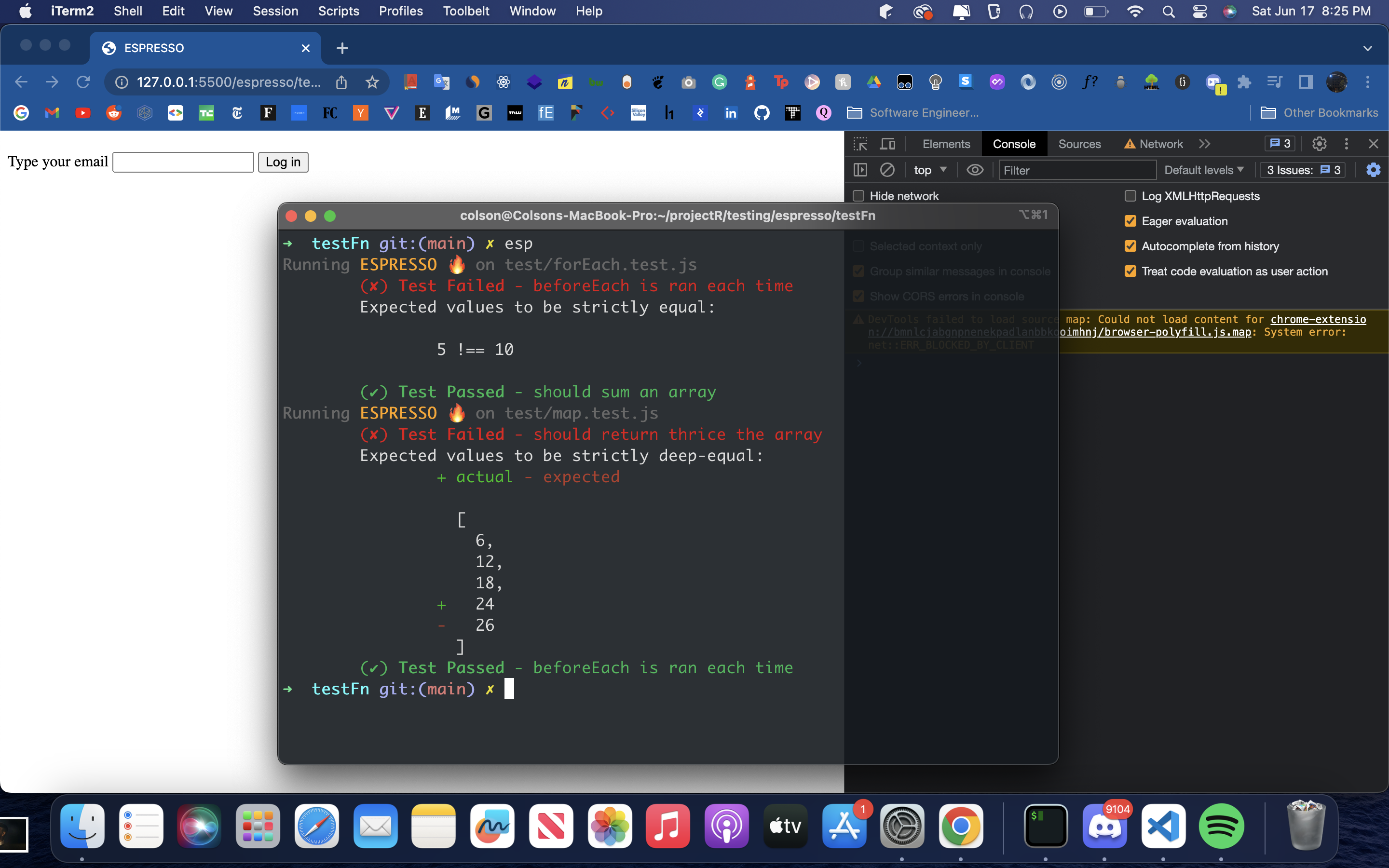This screenshot has width=1389, height=868.
Task: Reload the page in Chrome
Action: coord(82,82)
